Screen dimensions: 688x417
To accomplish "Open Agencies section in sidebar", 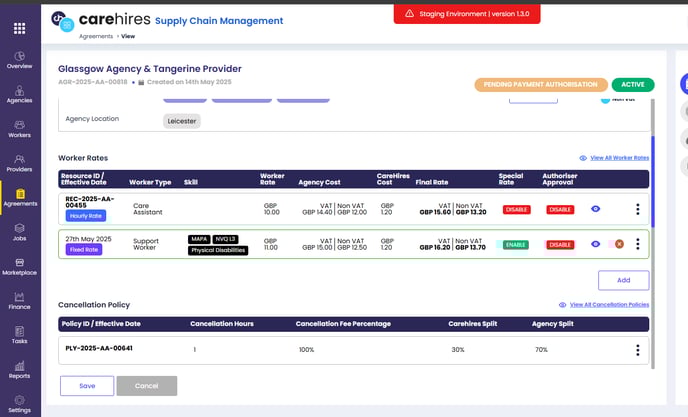I will click(19, 94).
